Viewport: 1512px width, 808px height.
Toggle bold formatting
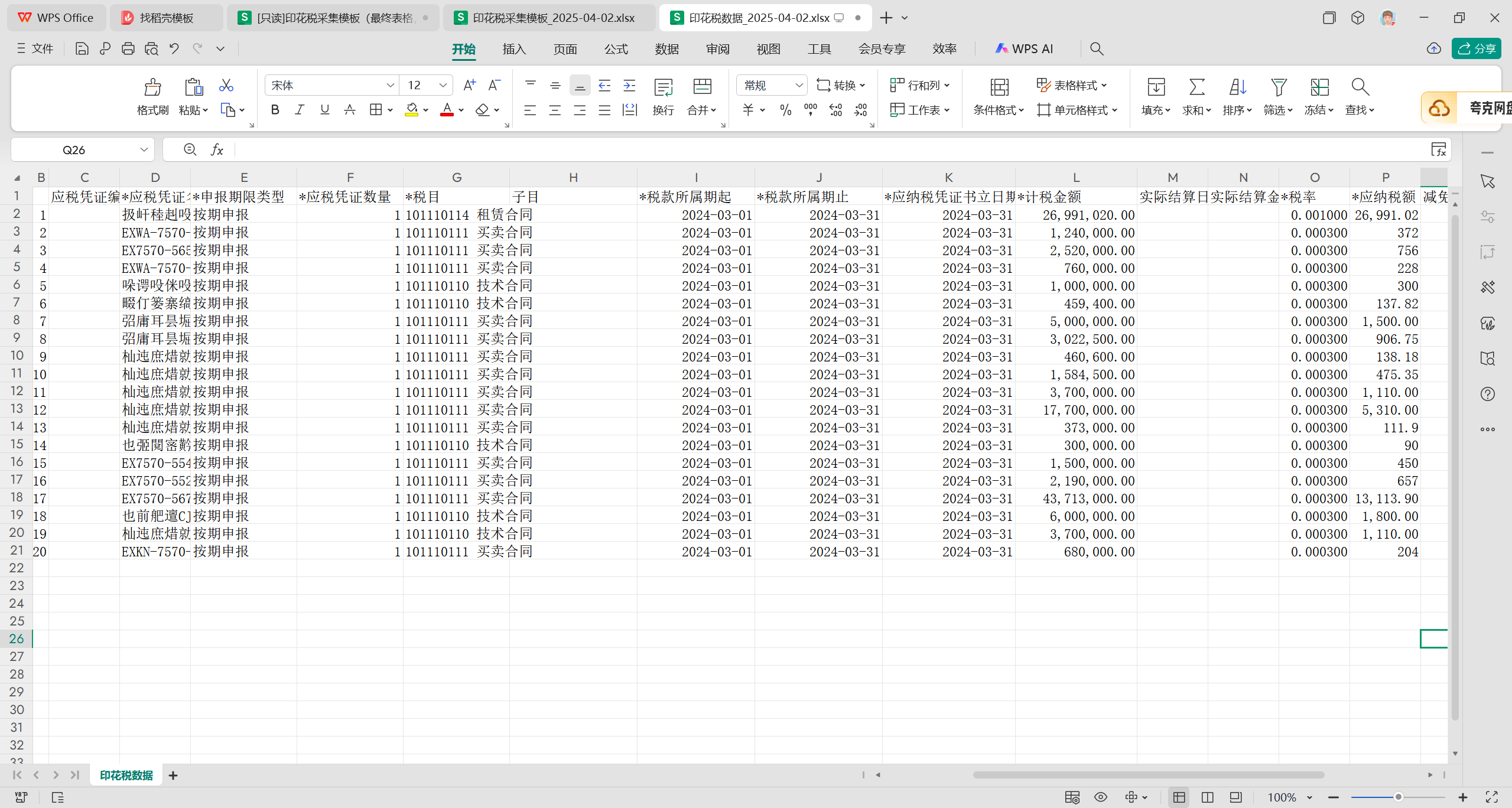pyautogui.click(x=275, y=110)
